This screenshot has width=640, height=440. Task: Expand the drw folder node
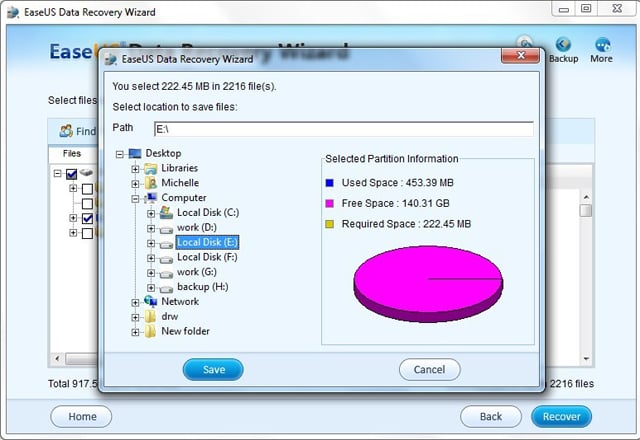[135, 317]
